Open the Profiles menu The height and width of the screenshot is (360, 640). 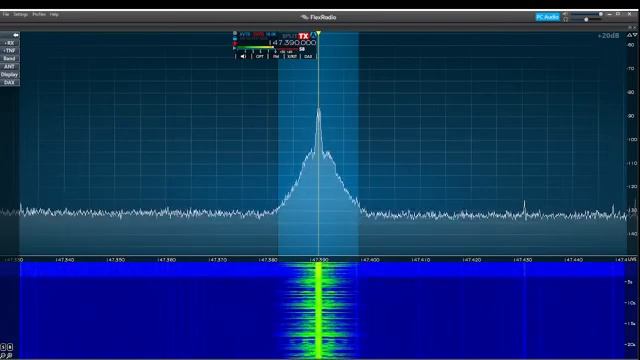tap(39, 14)
